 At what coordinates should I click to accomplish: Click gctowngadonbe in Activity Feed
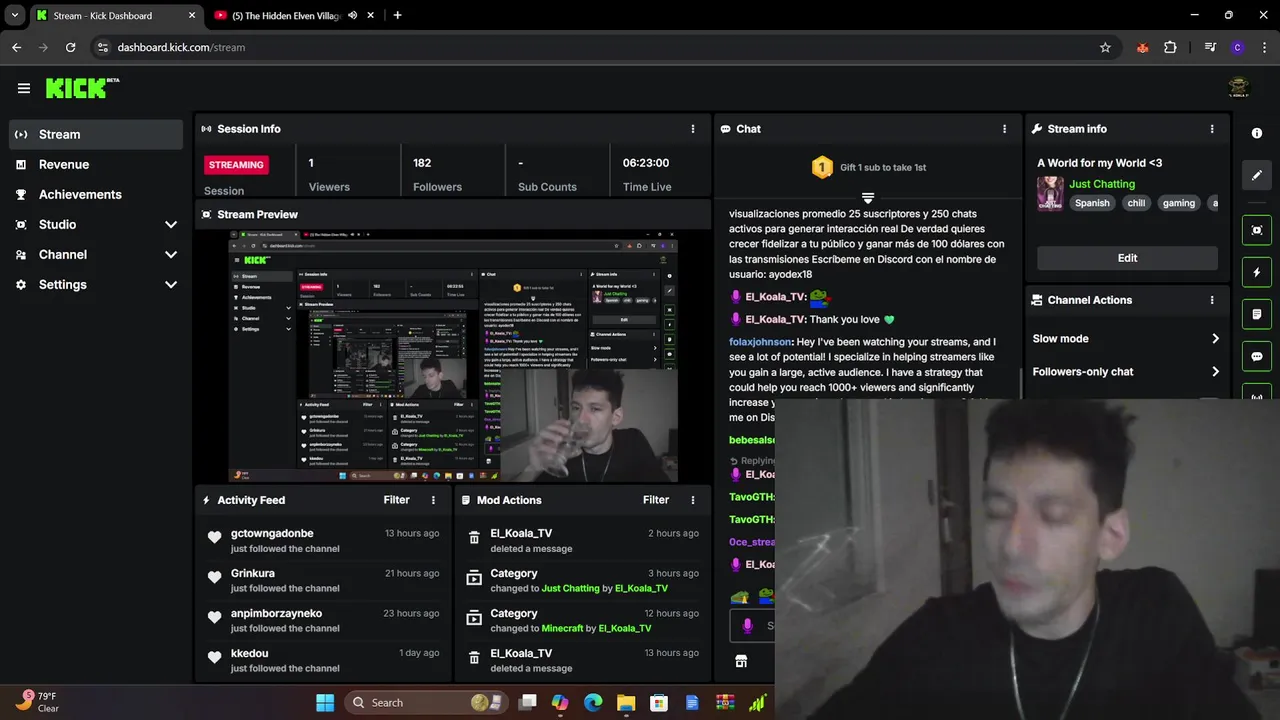(272, 533)
